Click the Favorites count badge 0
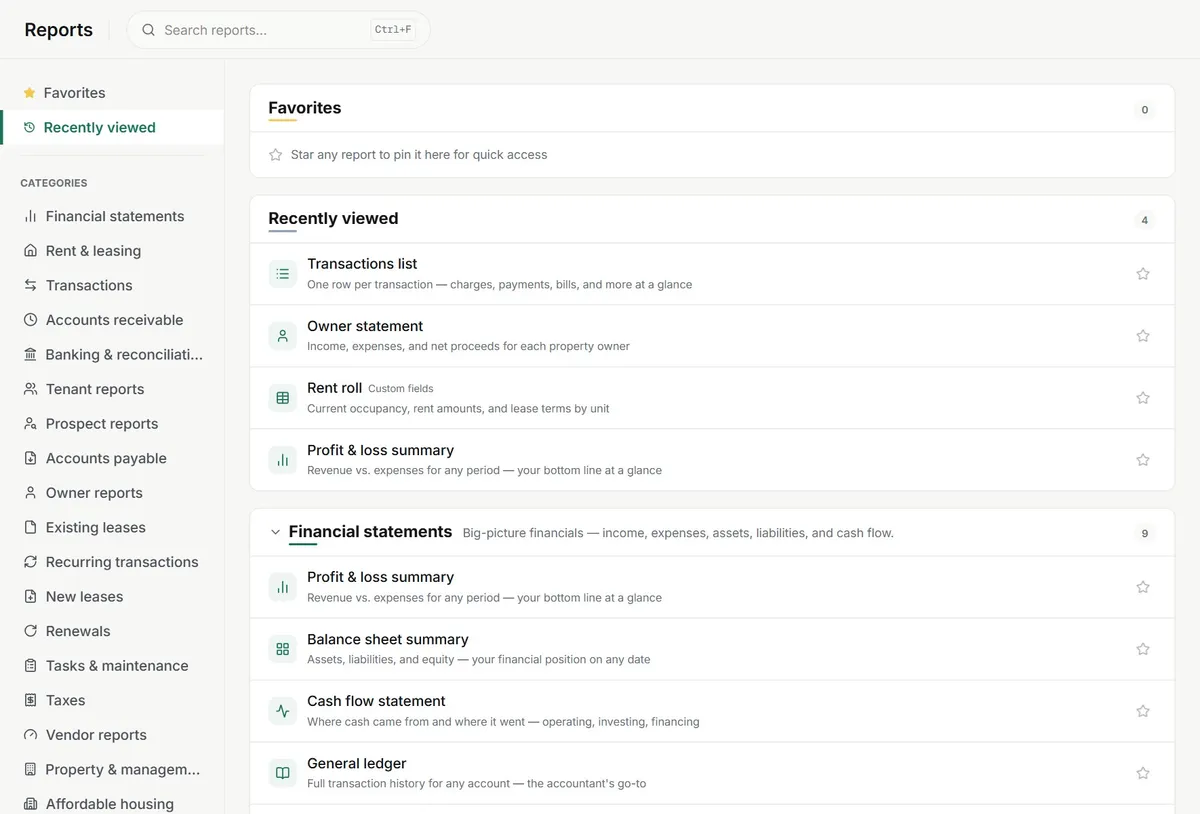 (1145, 110)
